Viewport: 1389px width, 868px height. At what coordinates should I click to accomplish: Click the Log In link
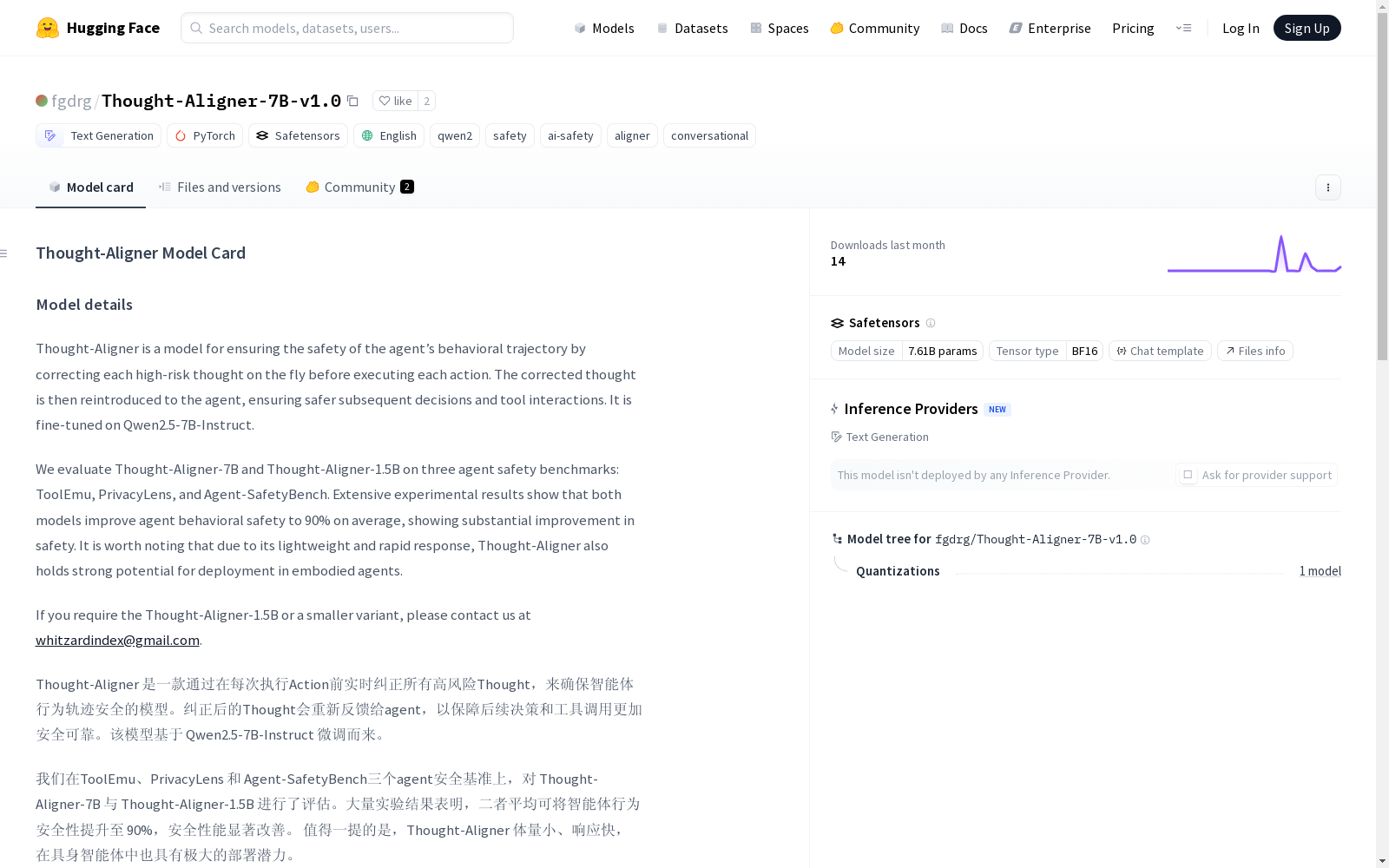click(x=1241, y=28)
